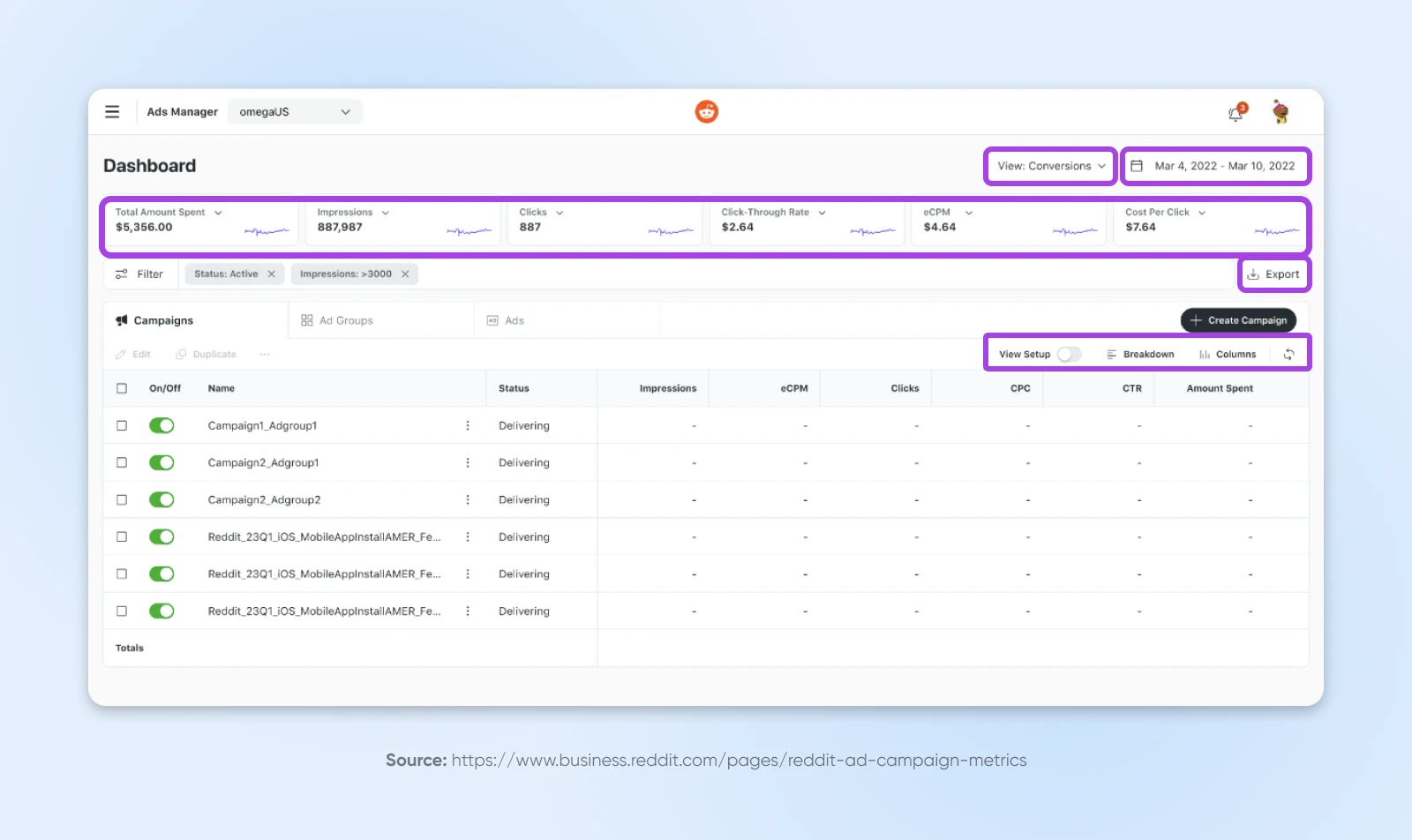Open the omegaUS account dropdown
Viewport: 1412px width, 840px height.
pos(295,112)
